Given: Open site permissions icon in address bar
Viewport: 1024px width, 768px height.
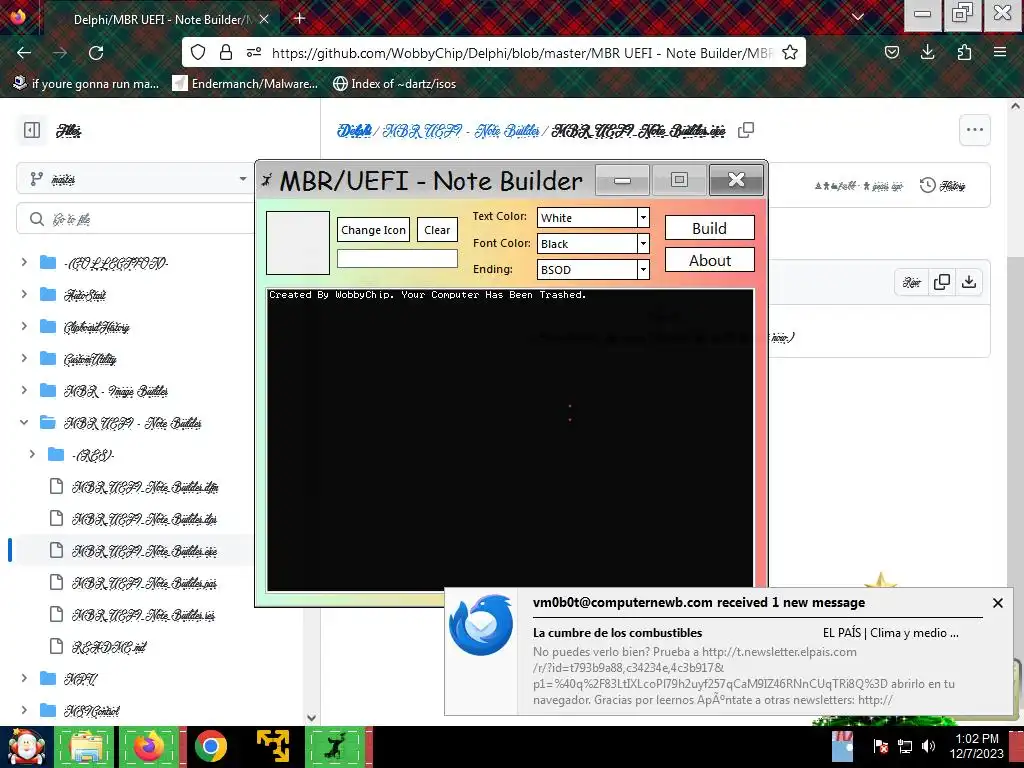Looking at the screenshot, I should [254, 52].
